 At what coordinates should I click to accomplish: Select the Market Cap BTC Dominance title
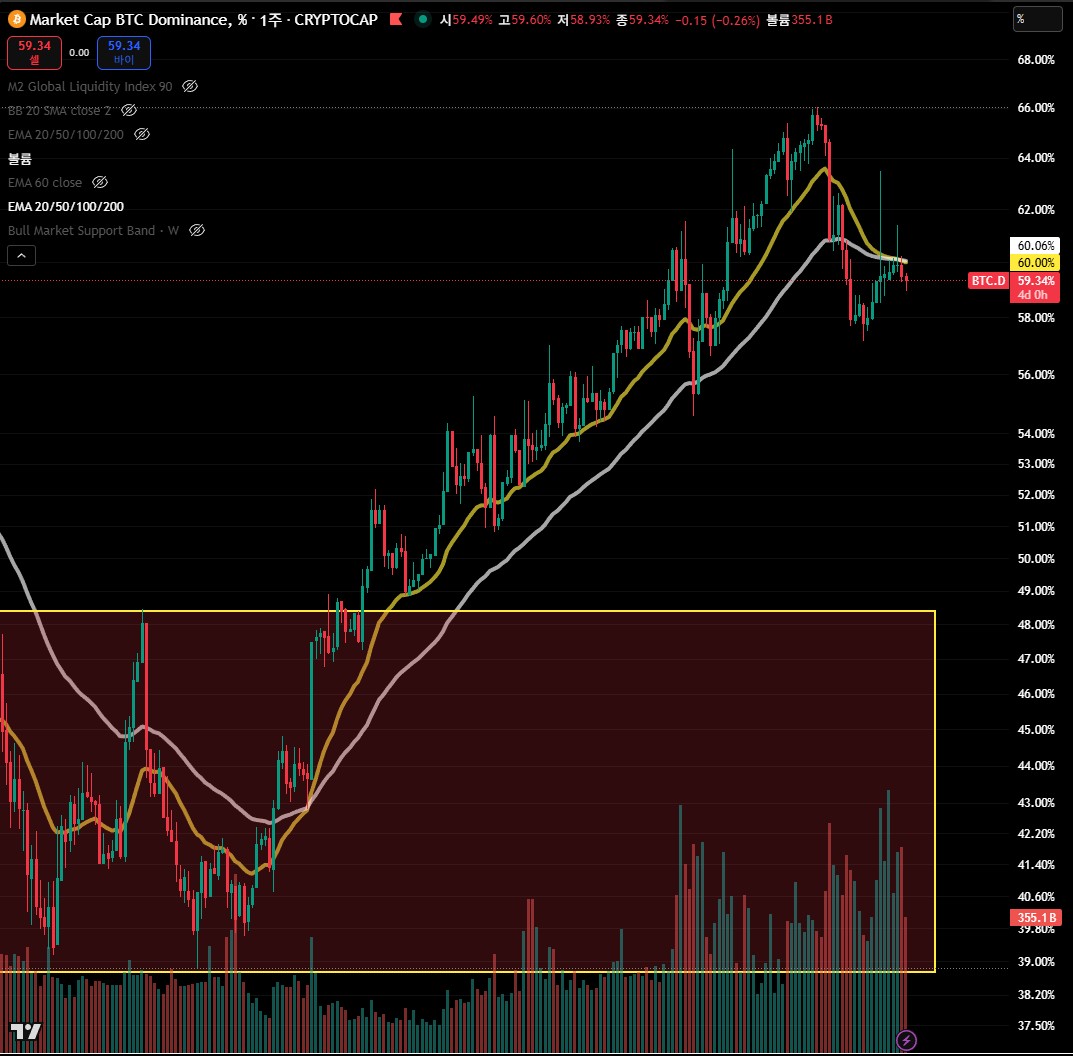pyautogui.click(x=138, y=20)
